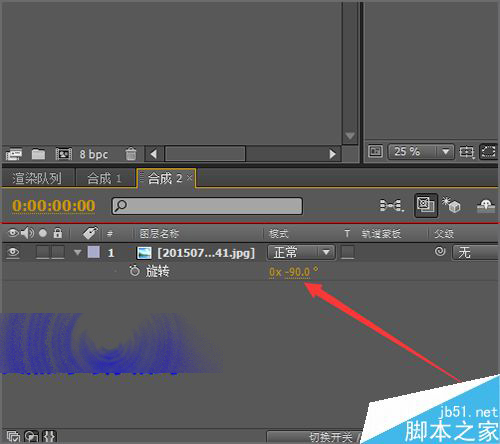Create a new composition icon
This screenshot has width=500, height=444.
pos(64,154)
